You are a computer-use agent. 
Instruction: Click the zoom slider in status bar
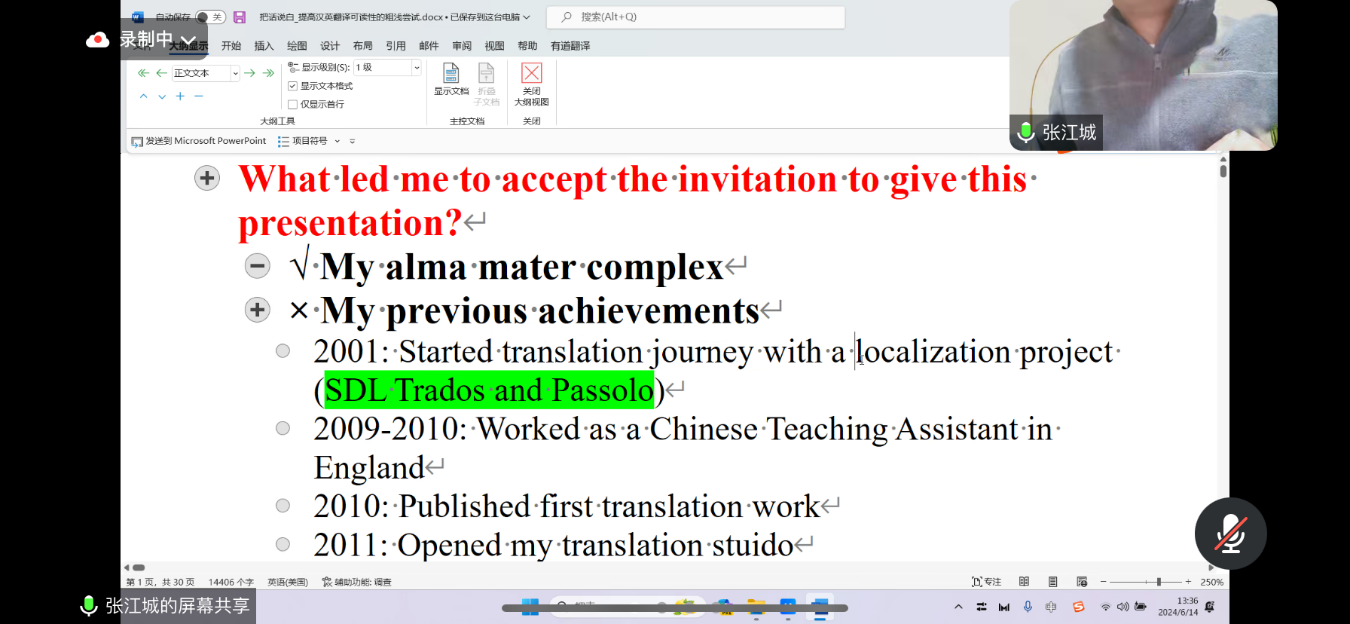tap(1158, 582)
